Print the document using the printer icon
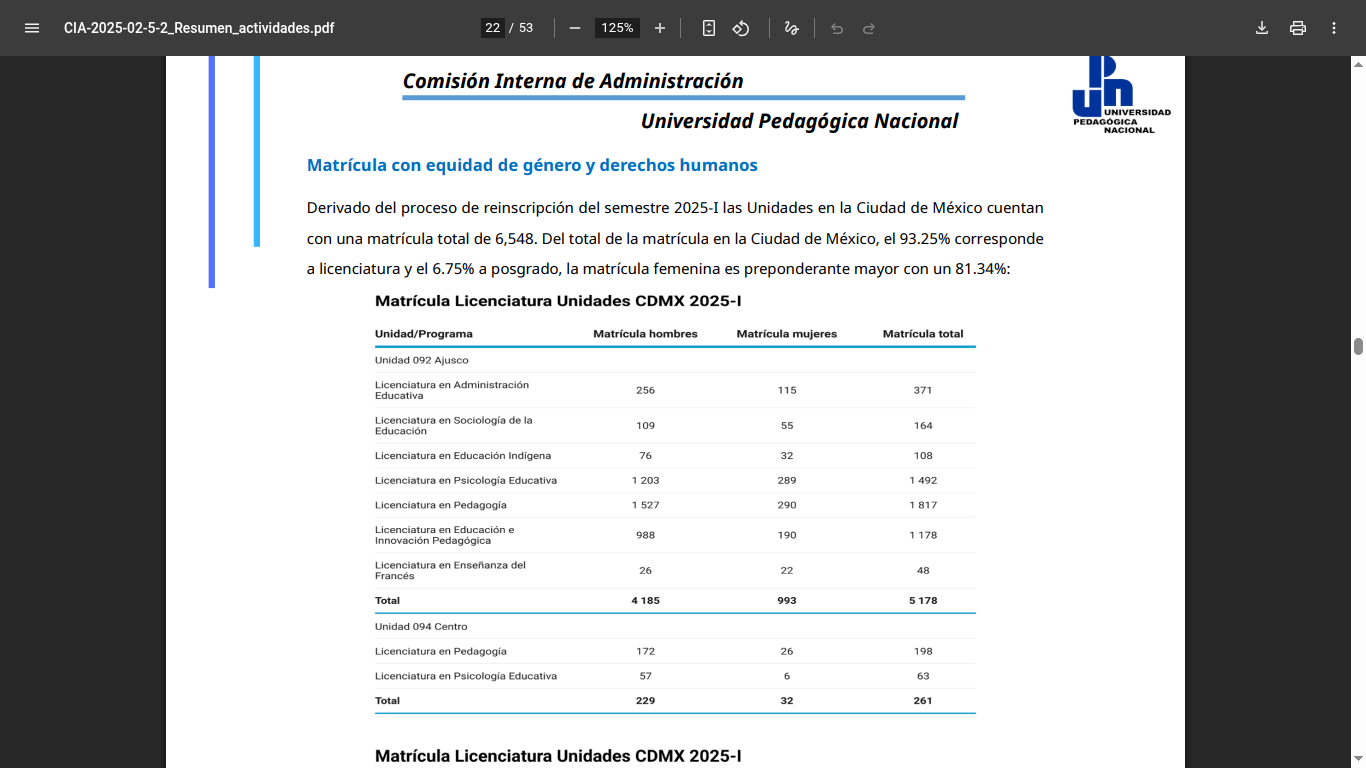 tap(1298, 28)
